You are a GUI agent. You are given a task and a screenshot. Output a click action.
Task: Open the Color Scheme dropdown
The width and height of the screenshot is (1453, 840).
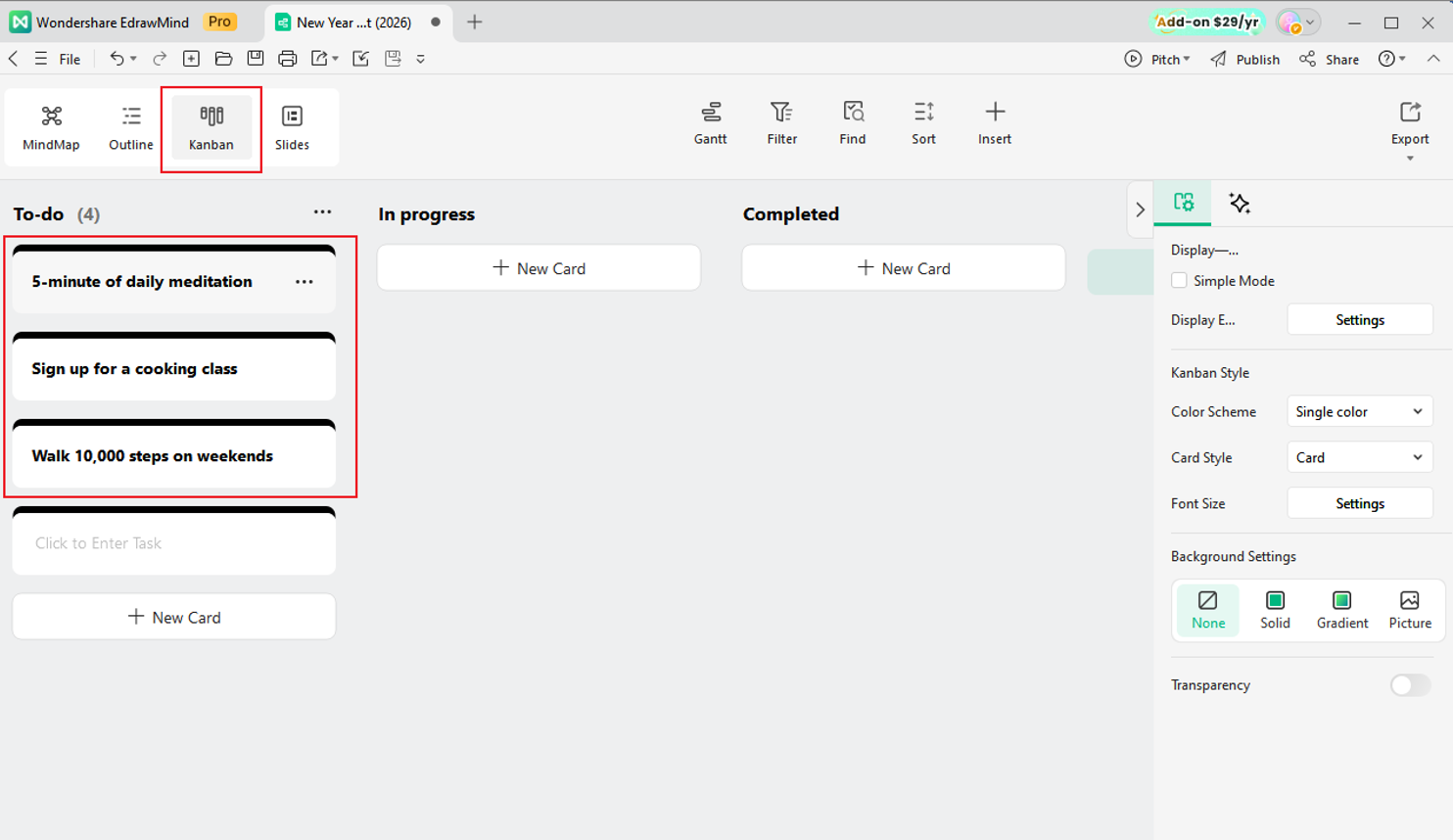coord(1358,412)
